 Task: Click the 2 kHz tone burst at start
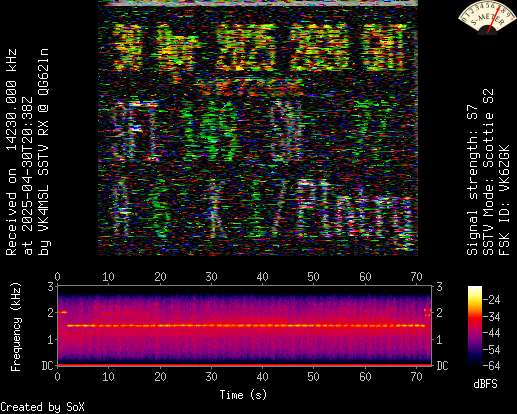pos(63,312)
